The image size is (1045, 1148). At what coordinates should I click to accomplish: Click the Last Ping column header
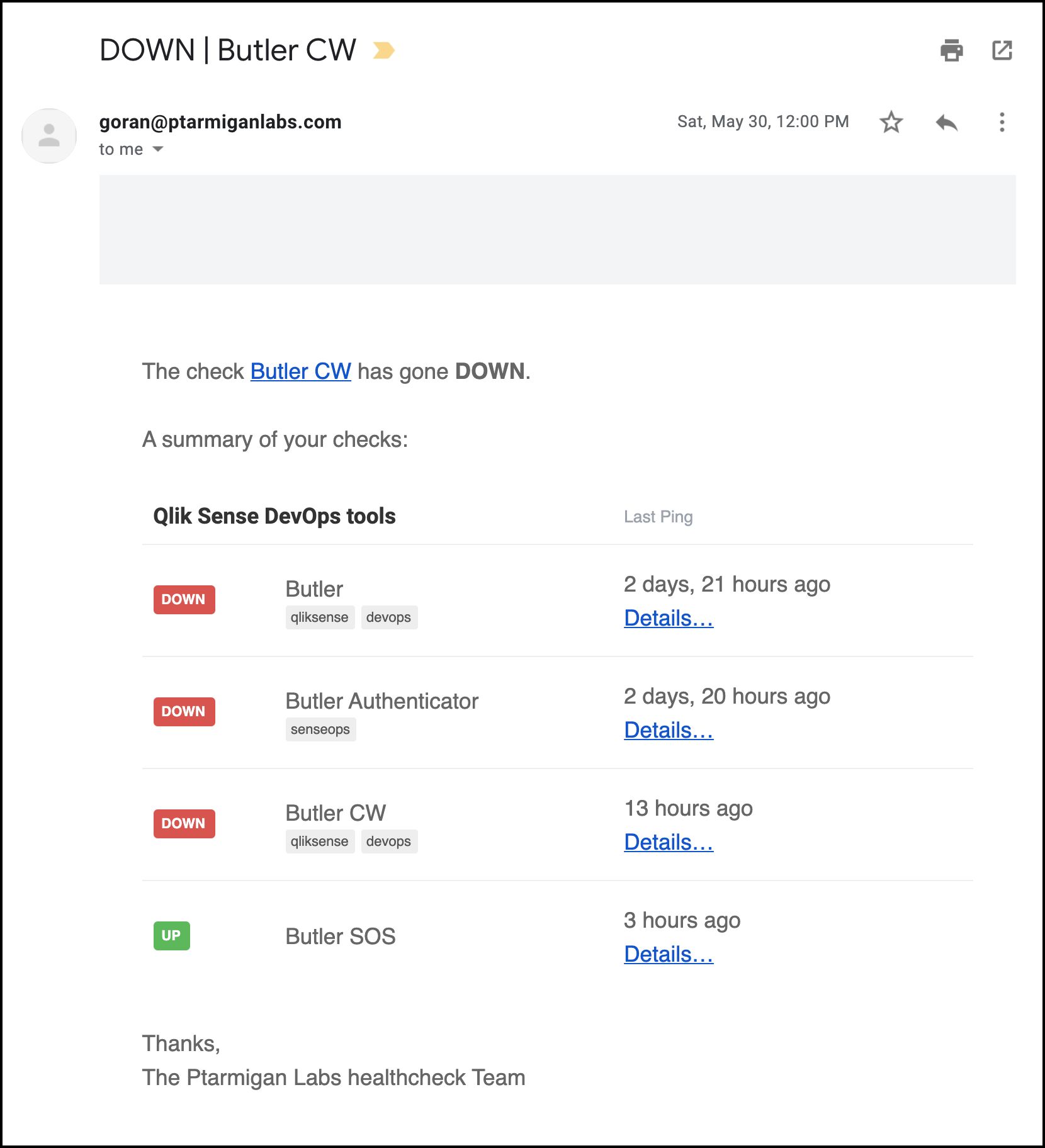(x=658, y=517)
